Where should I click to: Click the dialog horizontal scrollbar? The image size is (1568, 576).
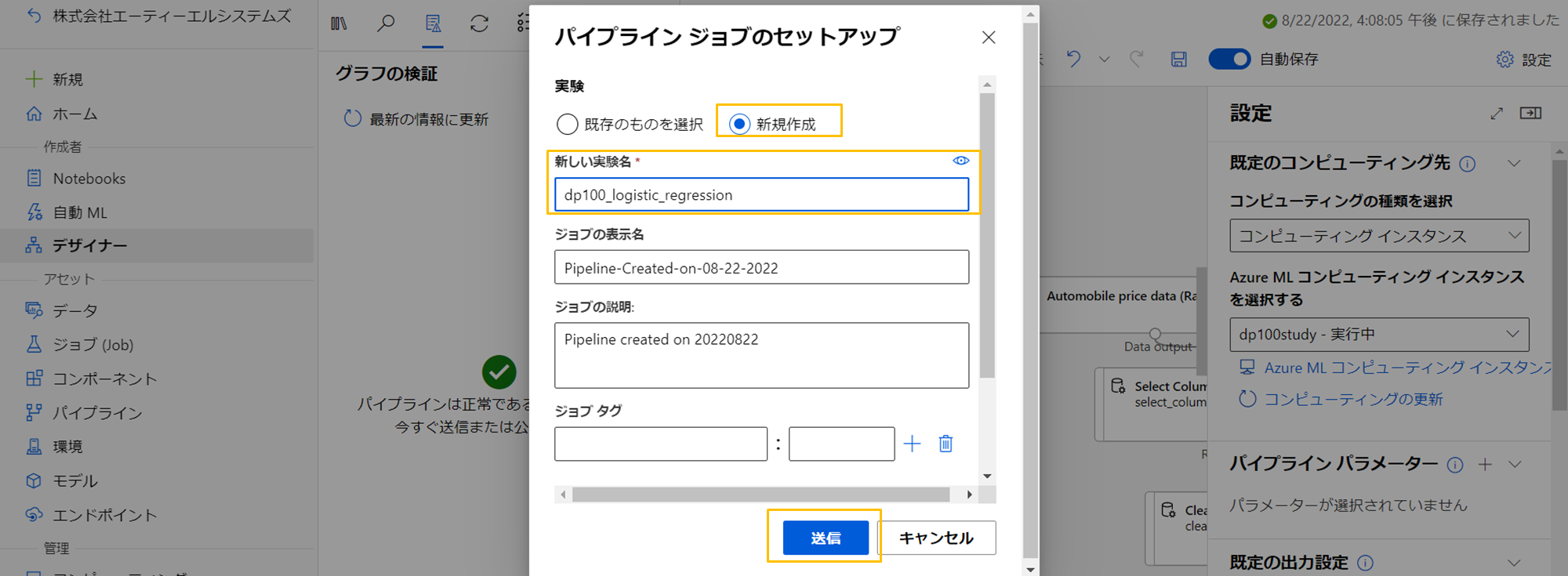[760, 494]
